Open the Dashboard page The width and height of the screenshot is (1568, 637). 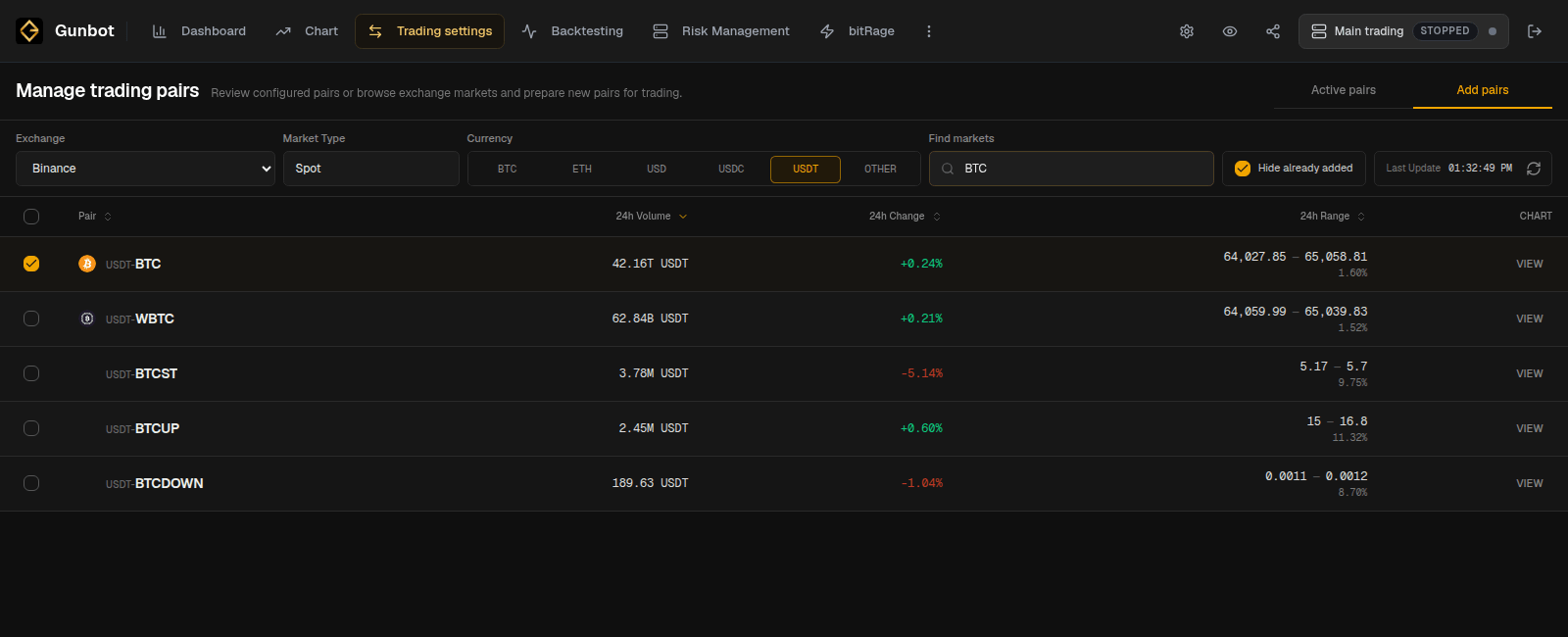click(199, 31)
